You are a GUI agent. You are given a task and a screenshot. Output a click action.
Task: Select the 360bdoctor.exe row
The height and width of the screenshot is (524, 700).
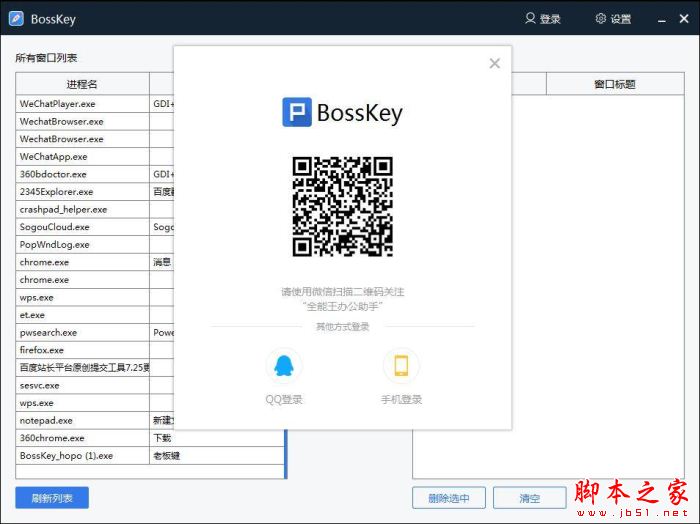click(95, 174)
